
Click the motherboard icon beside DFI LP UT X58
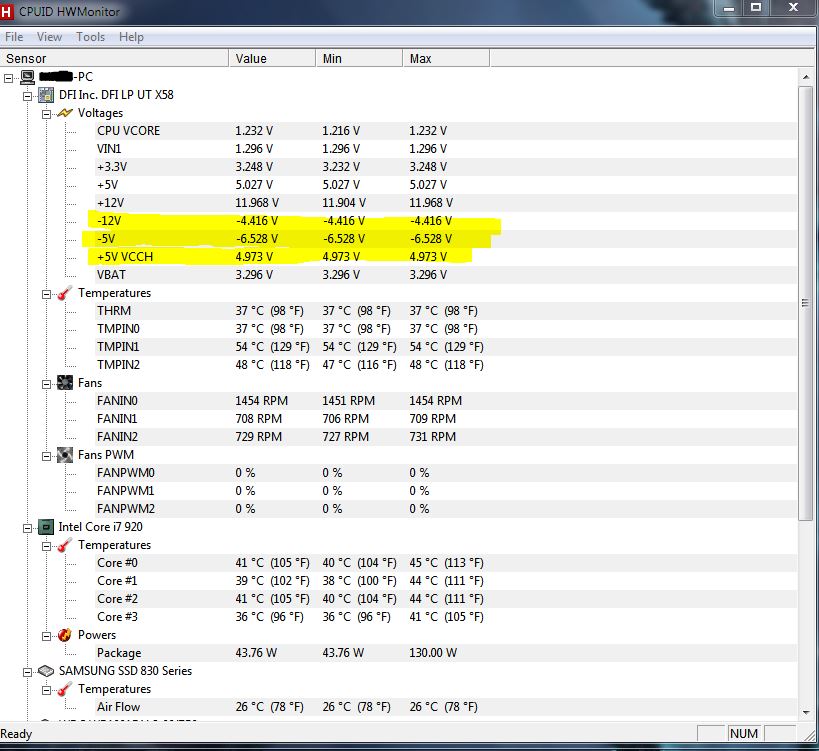[46, 95]
